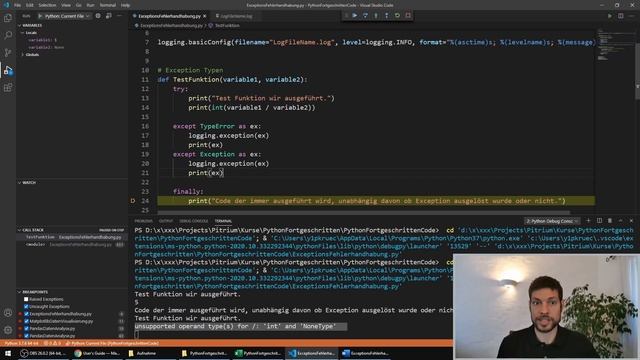This screenshot has height=360, width=640.
Task: Open Manage gear icon in activity bar
Action: point(8,330)
